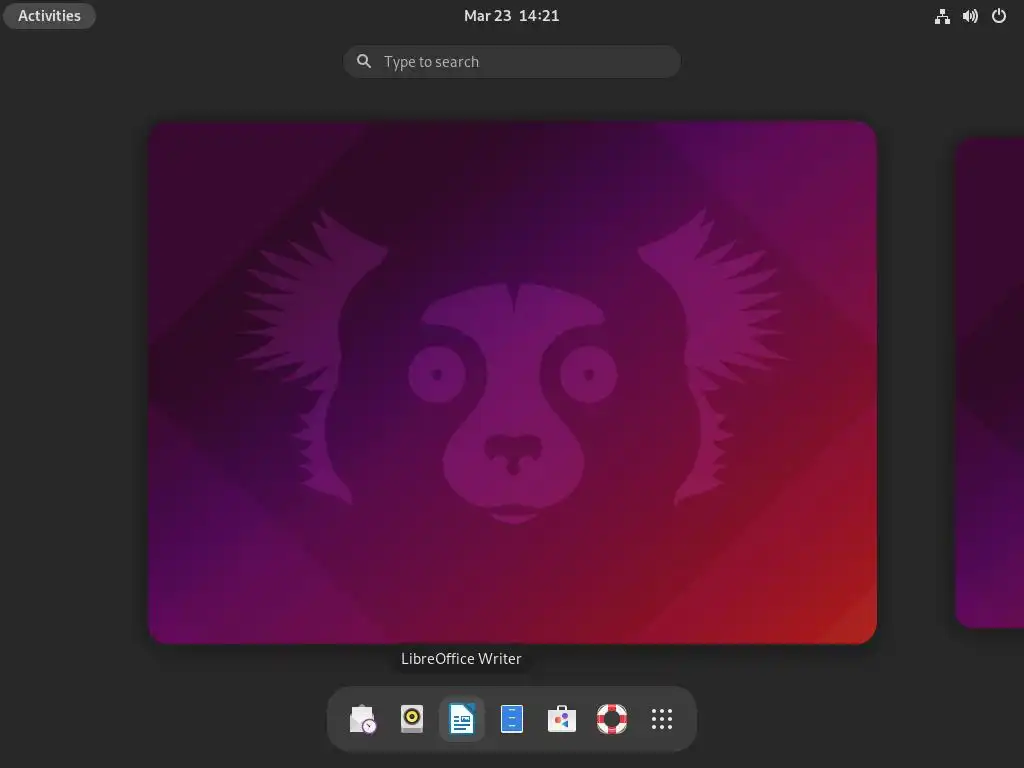Click the network status icon

(942, 16)
